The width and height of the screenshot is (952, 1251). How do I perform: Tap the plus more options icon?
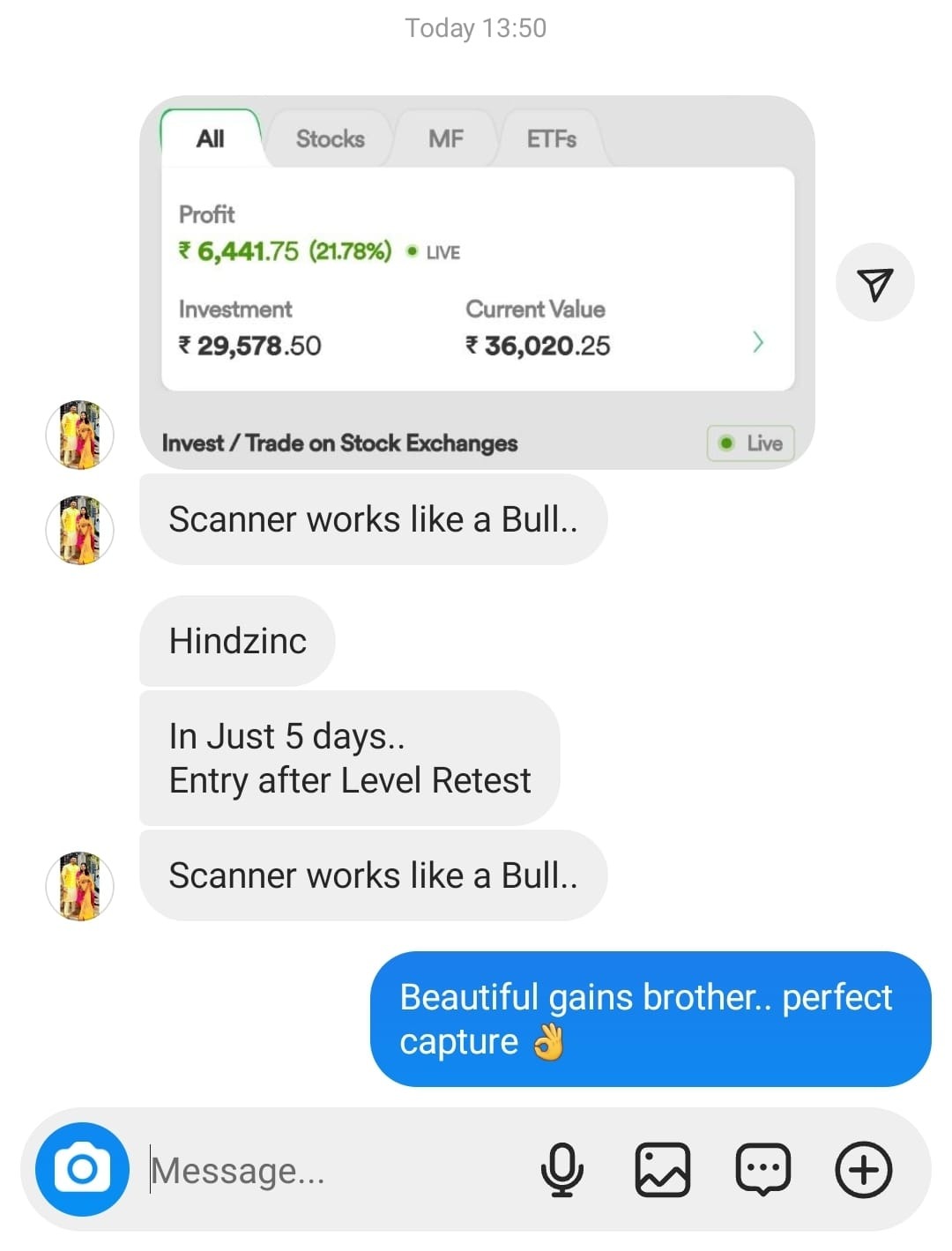pos(863,1170)
